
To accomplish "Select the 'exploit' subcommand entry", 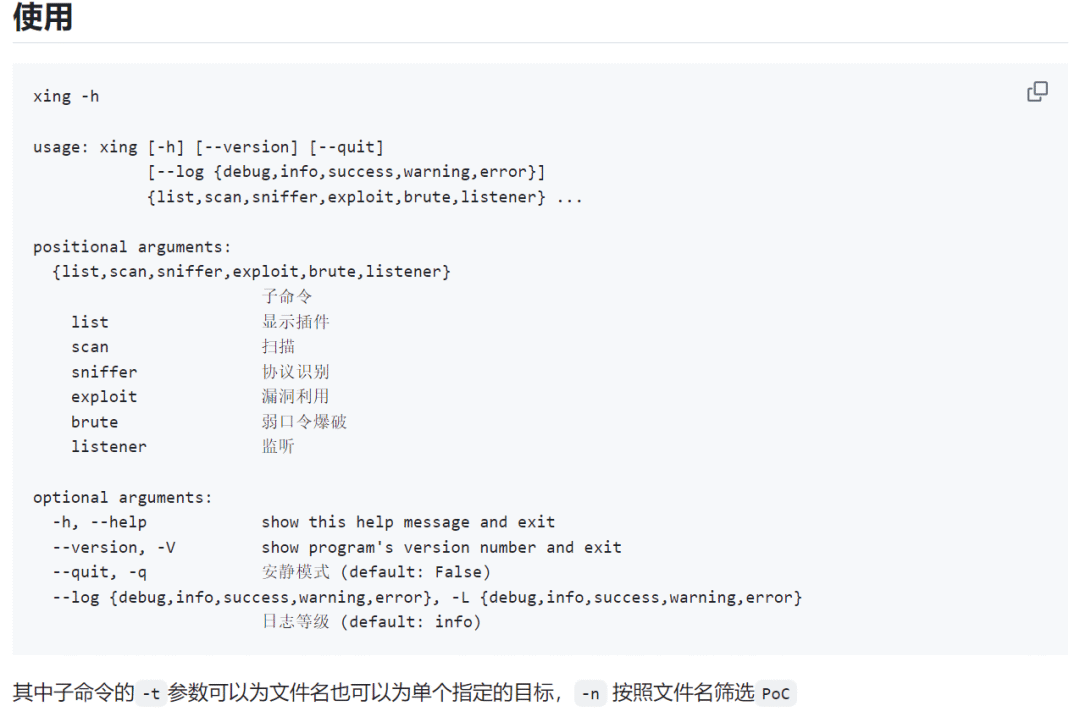I will pos(104,397).
